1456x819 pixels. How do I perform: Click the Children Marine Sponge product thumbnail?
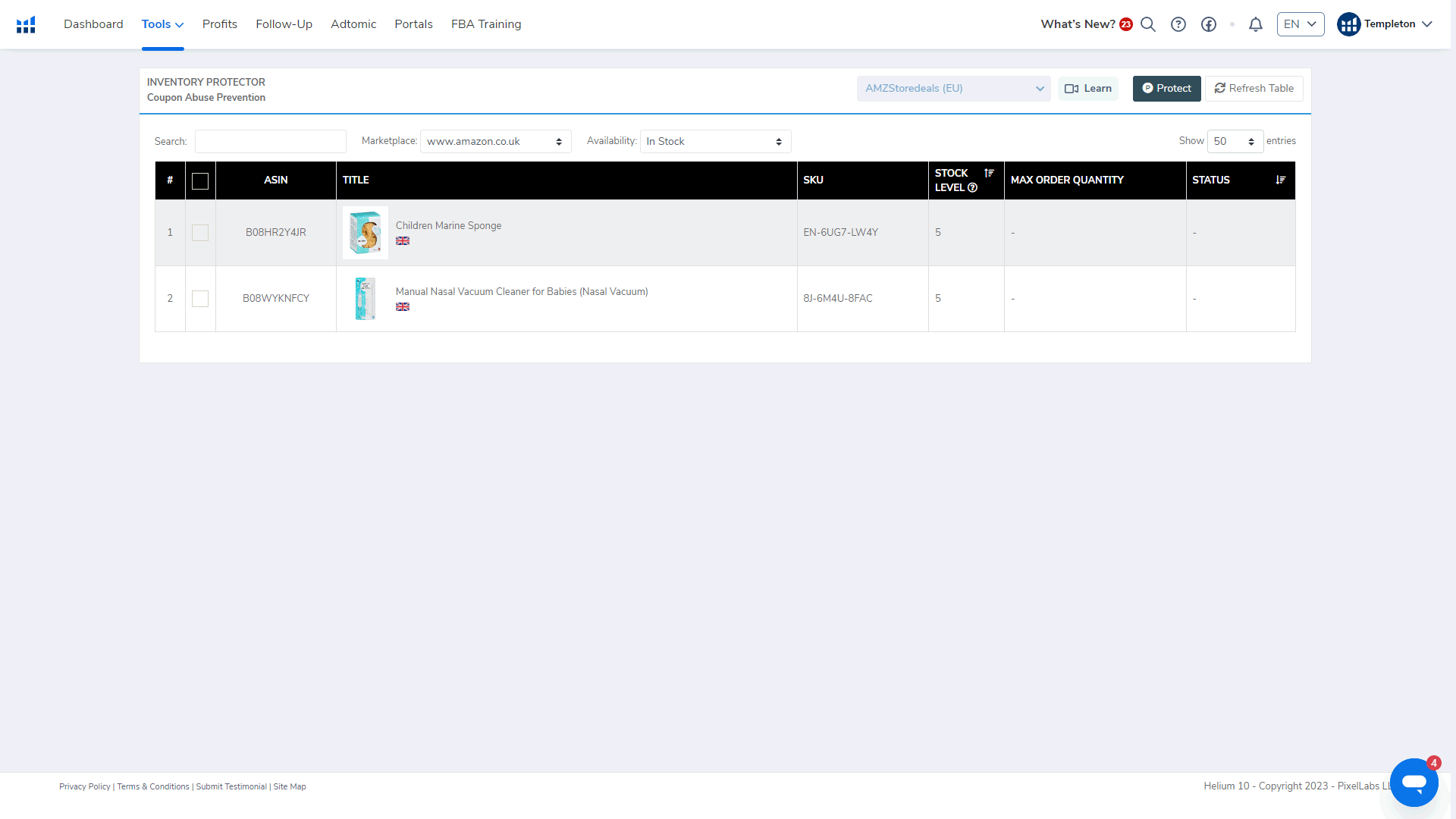click(x=365, y=232)
